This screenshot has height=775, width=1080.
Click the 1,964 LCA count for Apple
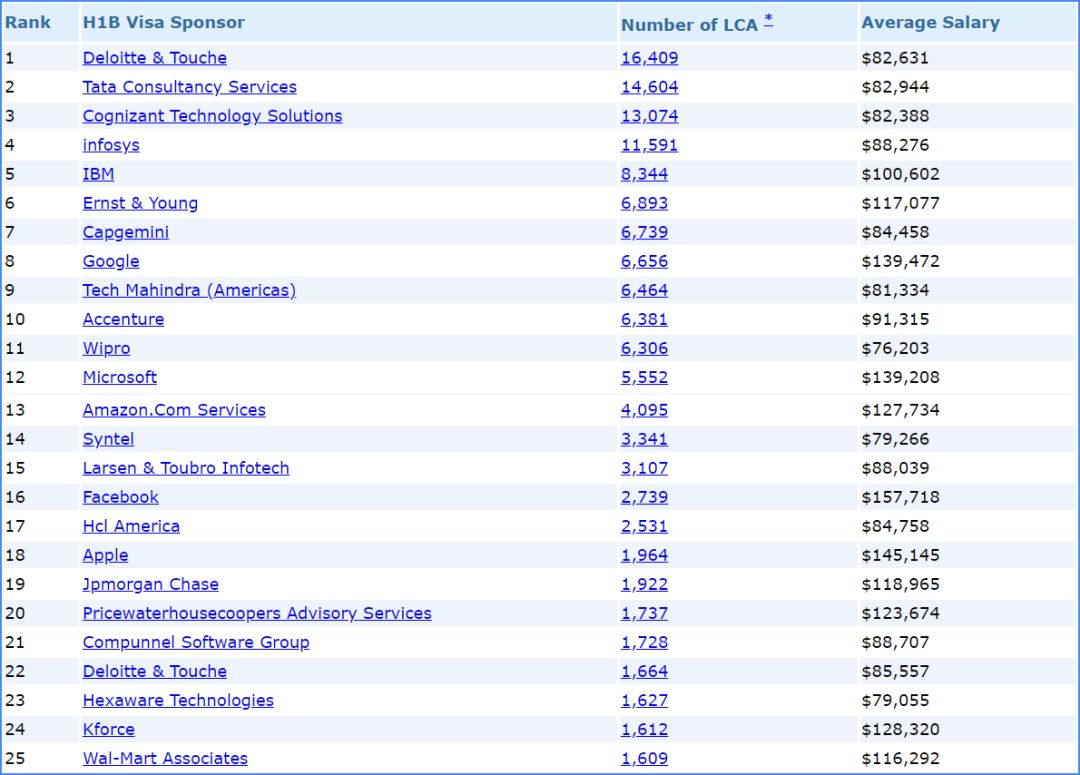(645, 555)
